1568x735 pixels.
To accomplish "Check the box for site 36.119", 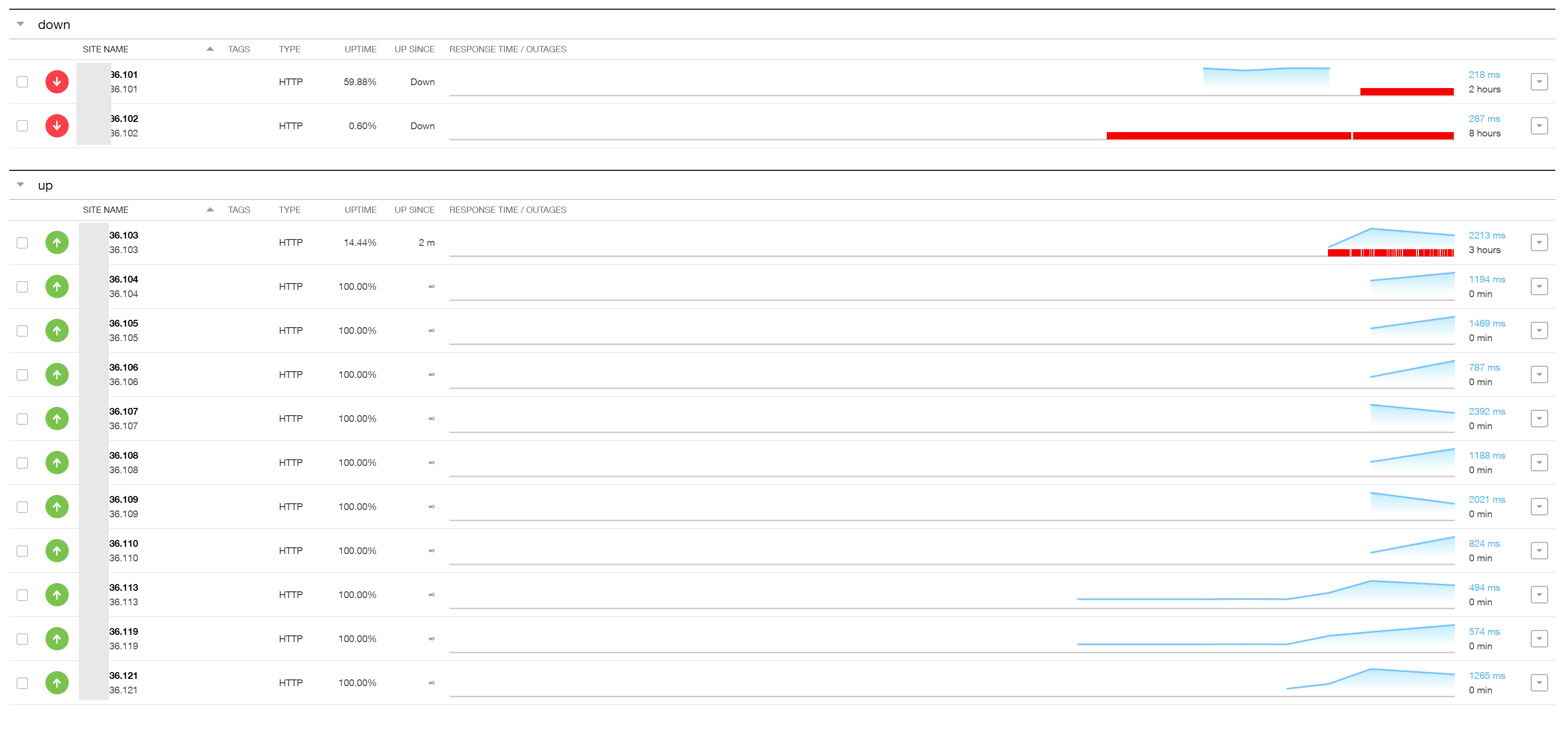I will [23, 639].
